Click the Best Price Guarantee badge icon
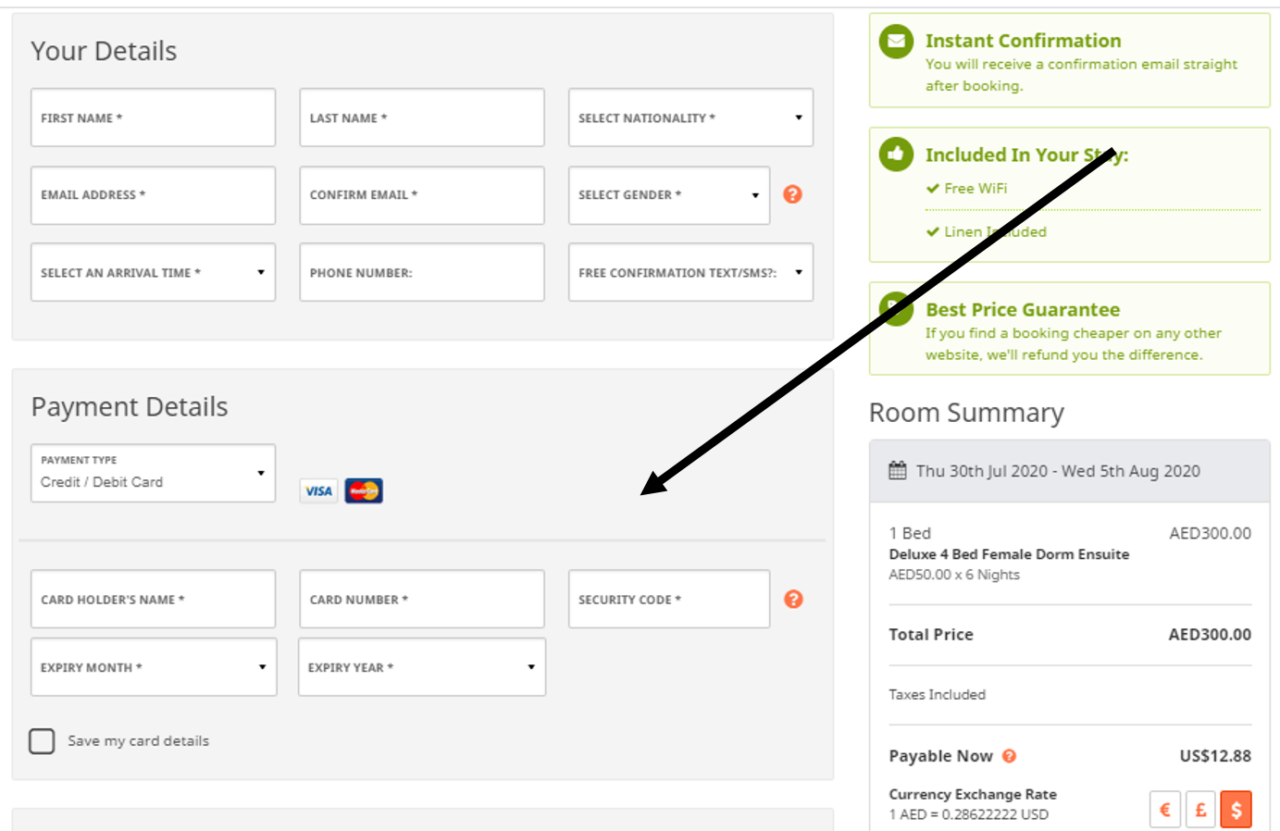Screen dimensions: 1280x831 pos(894,310)
